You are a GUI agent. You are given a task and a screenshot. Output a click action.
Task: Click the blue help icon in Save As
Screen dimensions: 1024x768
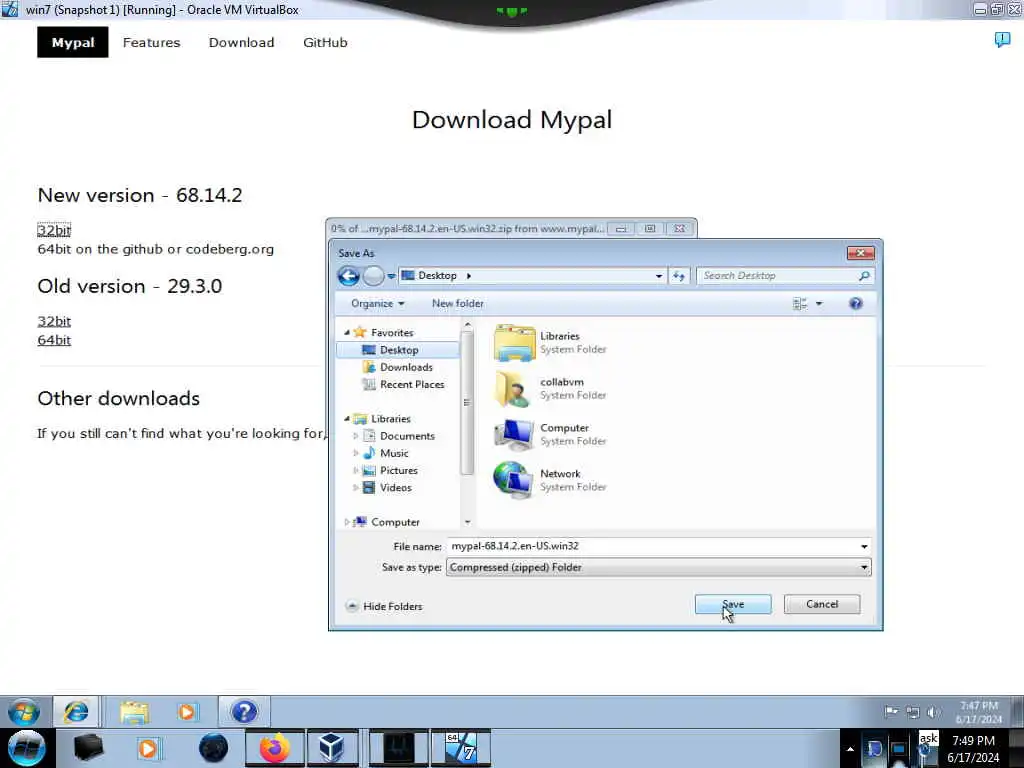[856, 304]
